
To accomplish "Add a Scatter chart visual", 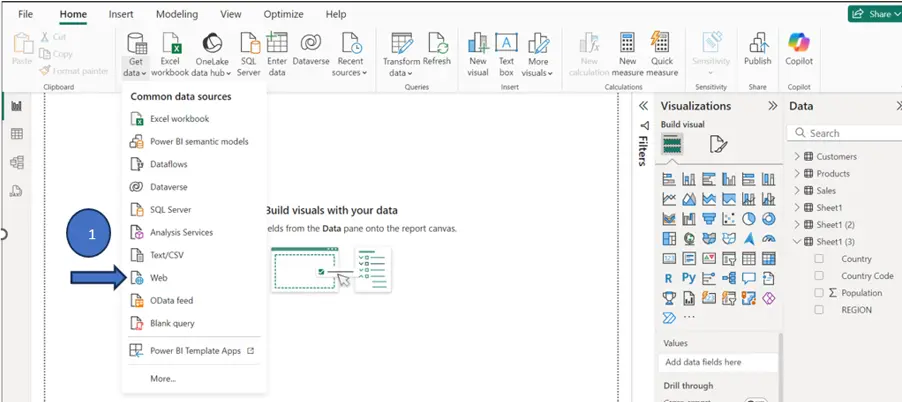I will (x=729, y=219).
